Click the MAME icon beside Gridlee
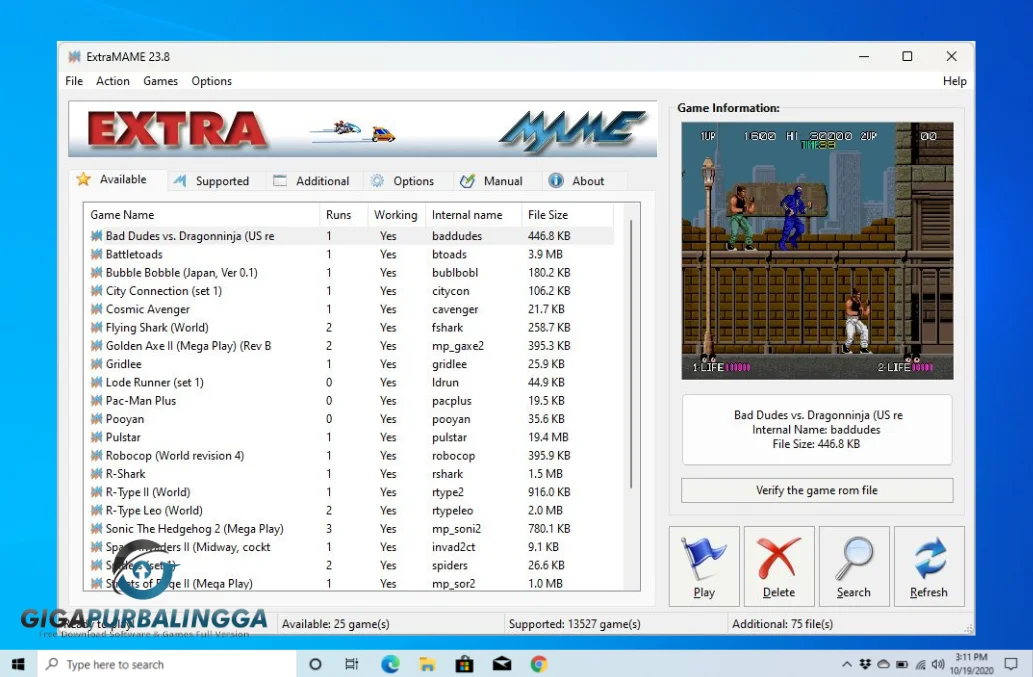This screenshot has width=1033, height=677. [96, 364]
